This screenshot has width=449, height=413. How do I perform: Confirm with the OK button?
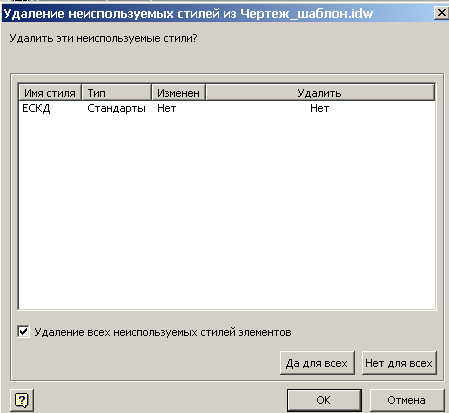click(x=324, y=400)
